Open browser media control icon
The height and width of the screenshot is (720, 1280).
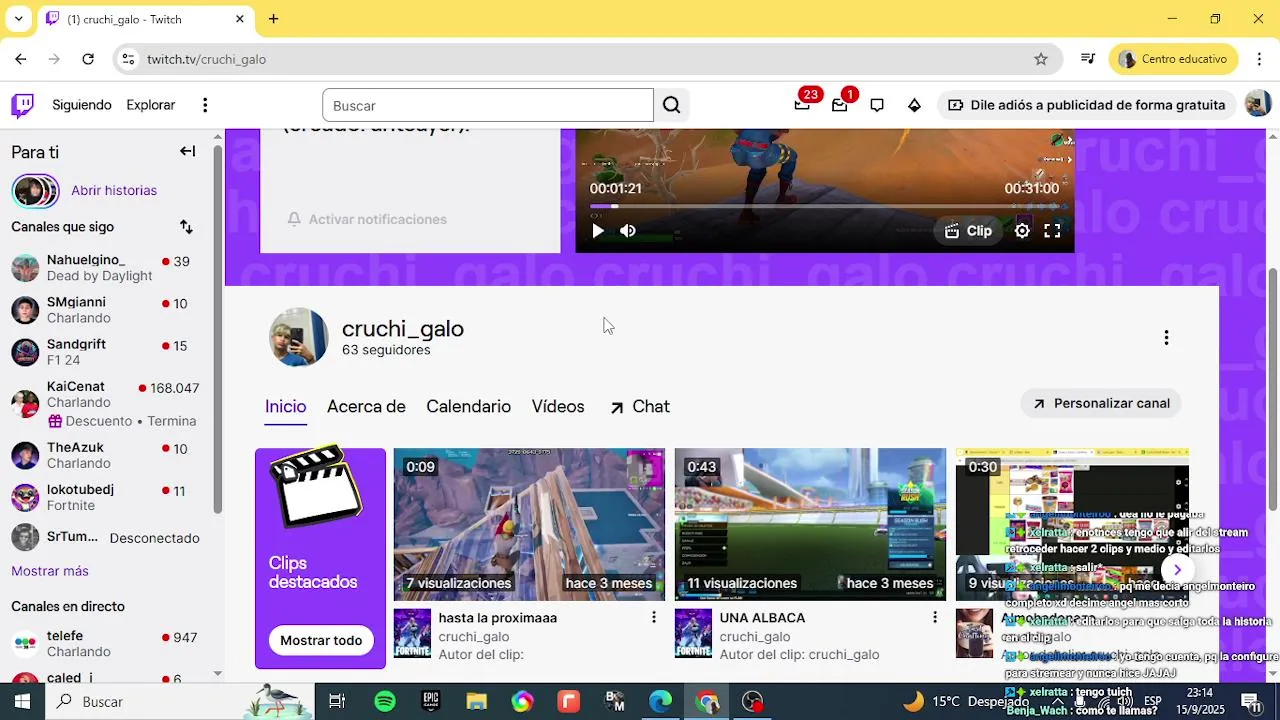pos(1088,59)
